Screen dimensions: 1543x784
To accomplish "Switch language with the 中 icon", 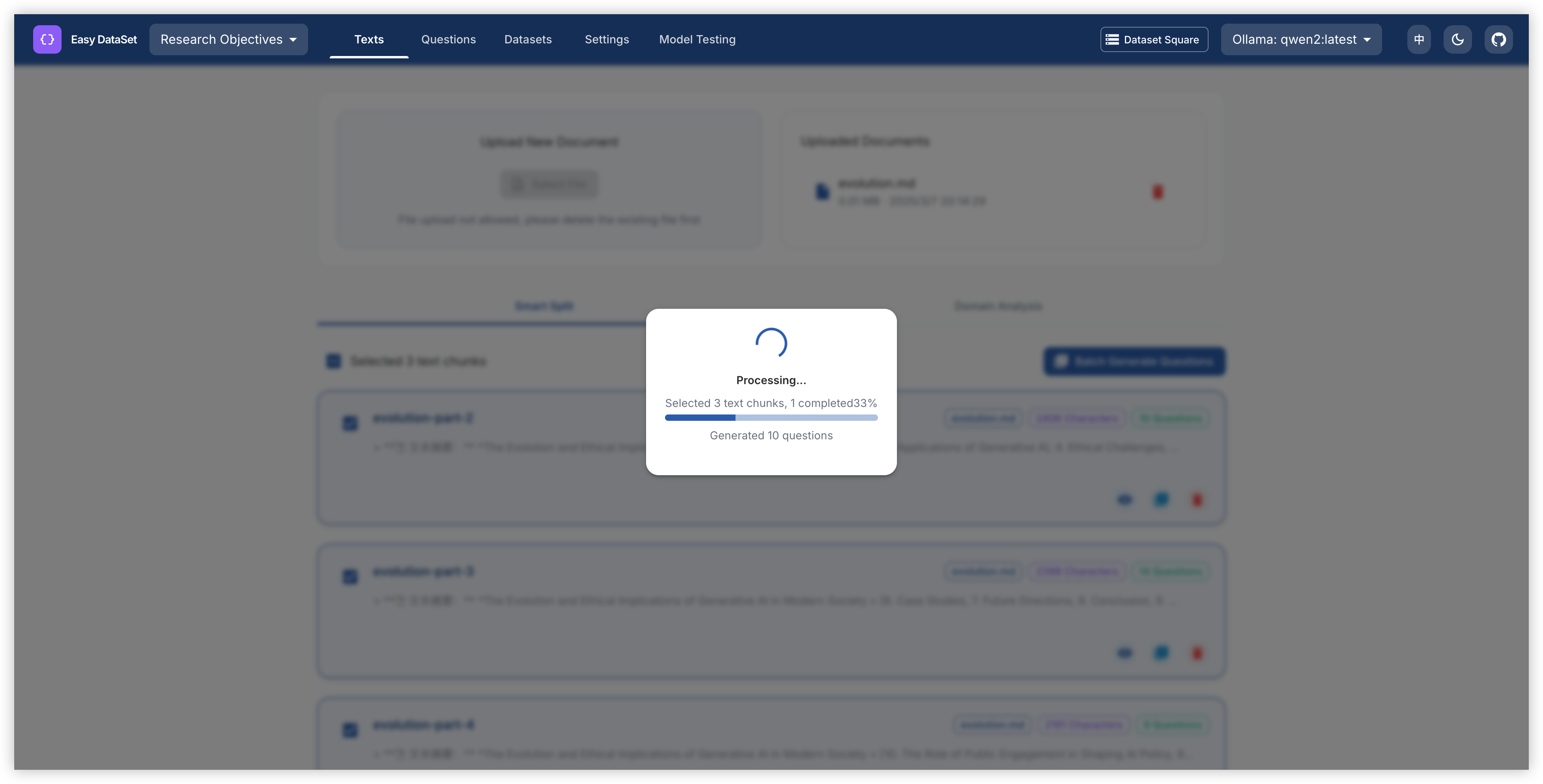I will 1418,39.
